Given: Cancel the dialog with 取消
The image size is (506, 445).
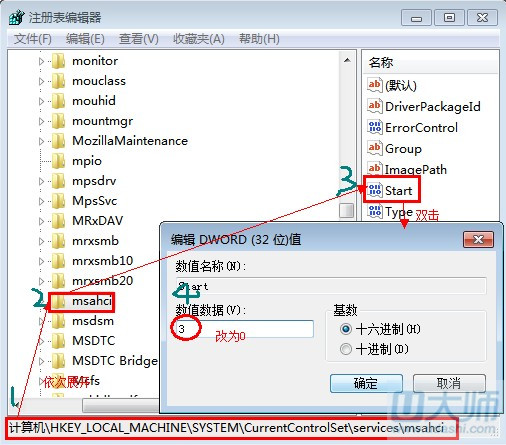Looking at the screenshot, I should tap(449, 383).
